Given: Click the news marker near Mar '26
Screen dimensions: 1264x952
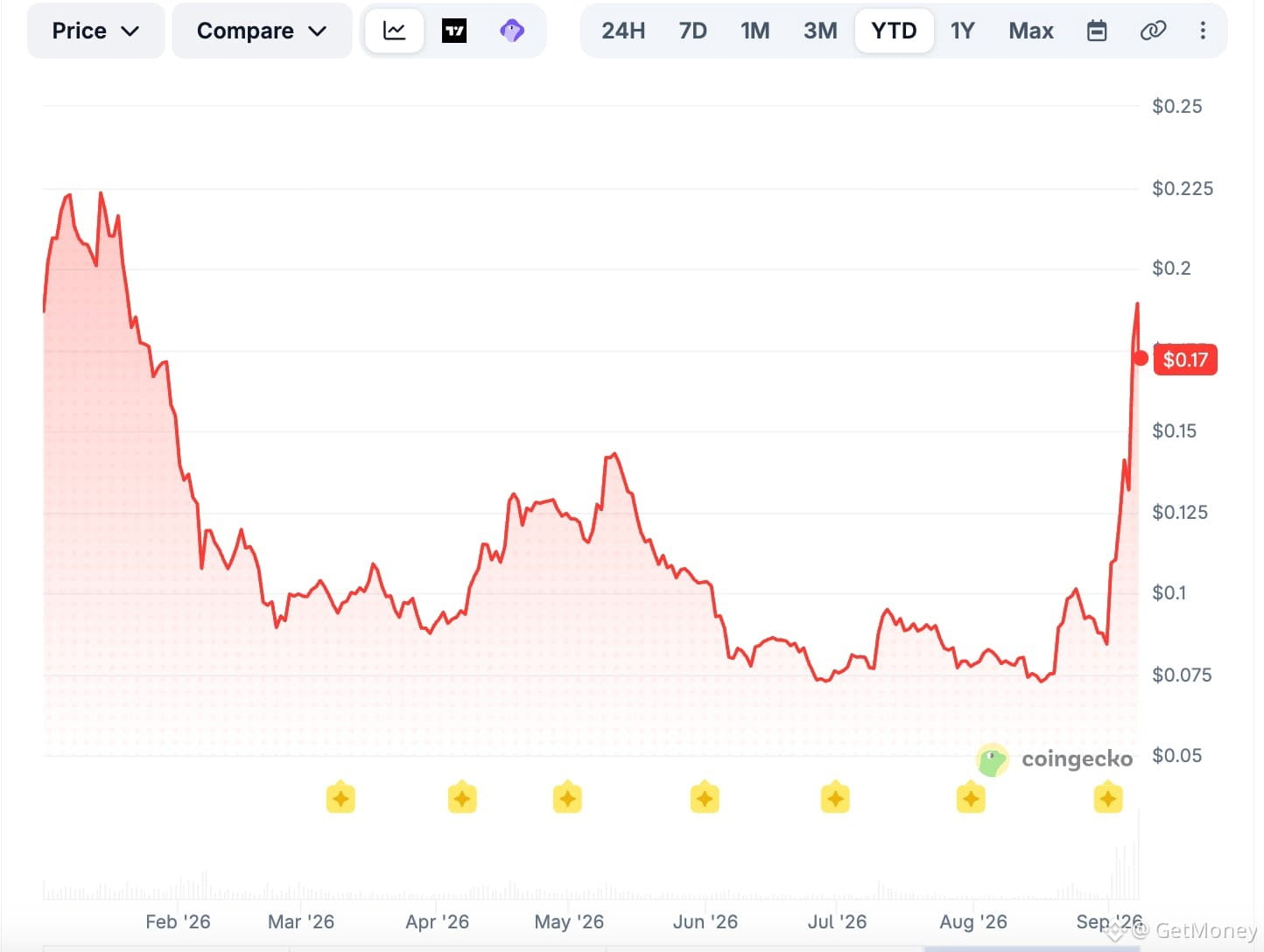Looking at the screenshot, I should click(x=341, y=798).
